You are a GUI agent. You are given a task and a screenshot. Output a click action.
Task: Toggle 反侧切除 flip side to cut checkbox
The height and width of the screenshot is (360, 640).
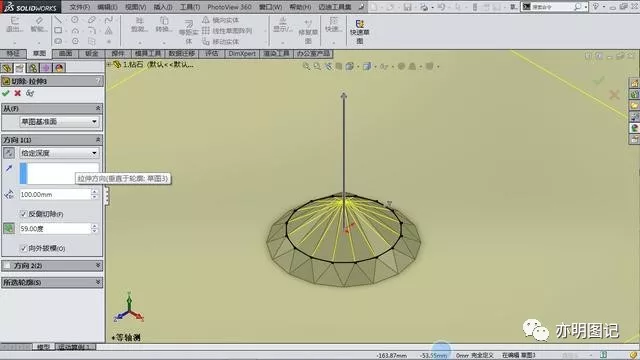[23, 214]
